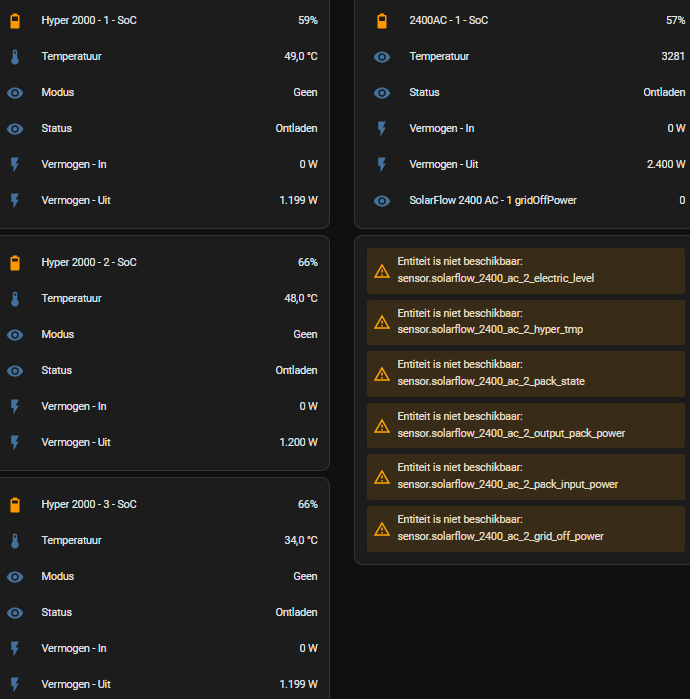690x699 pixels.
Task: Click the 59% SoC value
Action: point(308,21)
